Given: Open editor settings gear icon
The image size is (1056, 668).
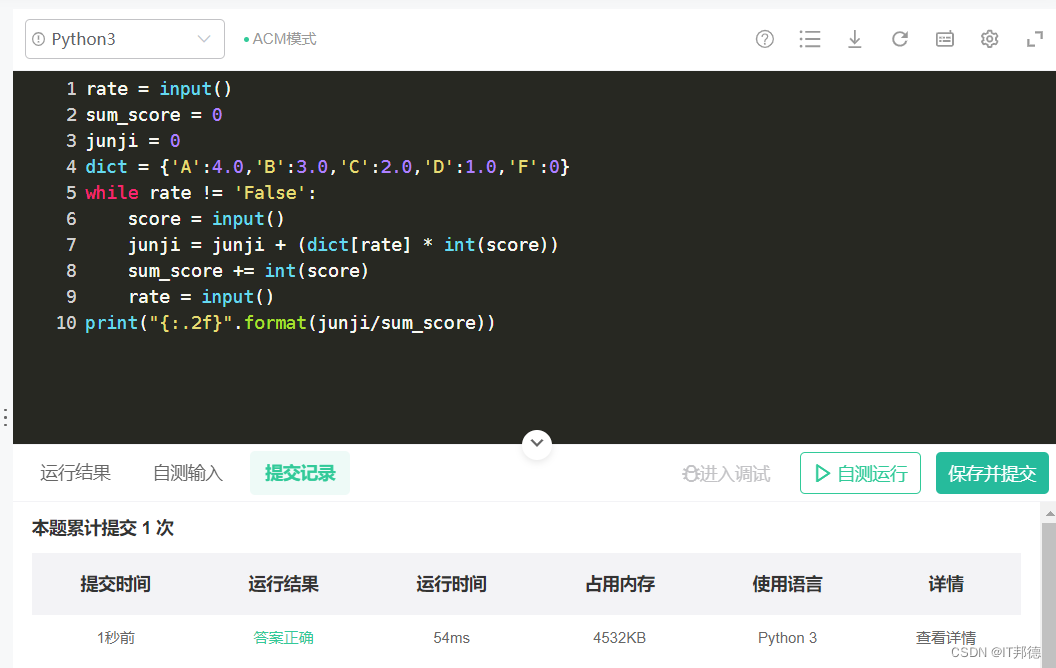Looking at the screenshot, I should 989,39.
